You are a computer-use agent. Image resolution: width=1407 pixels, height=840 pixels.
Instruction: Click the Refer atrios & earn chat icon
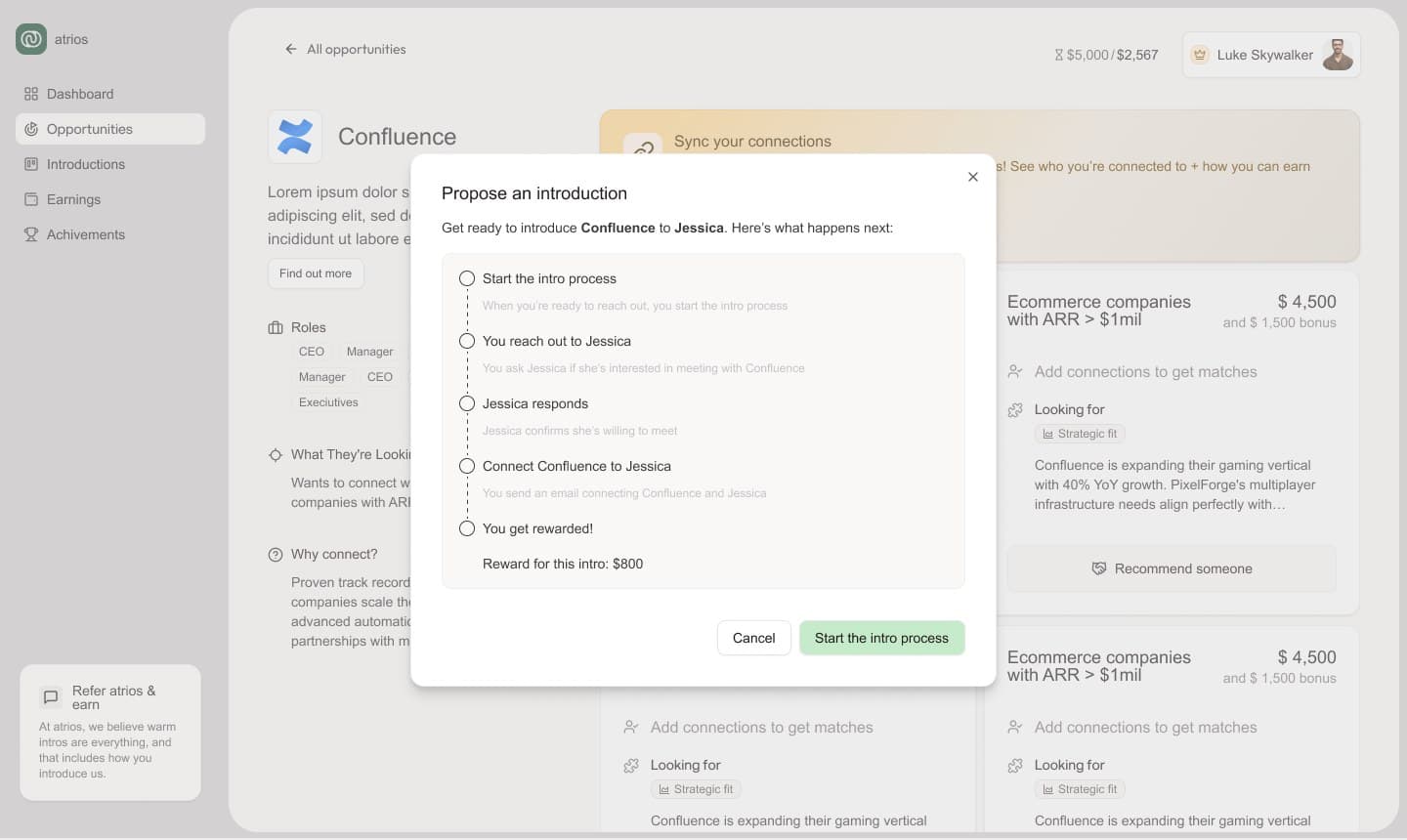(x=51, y=697)
